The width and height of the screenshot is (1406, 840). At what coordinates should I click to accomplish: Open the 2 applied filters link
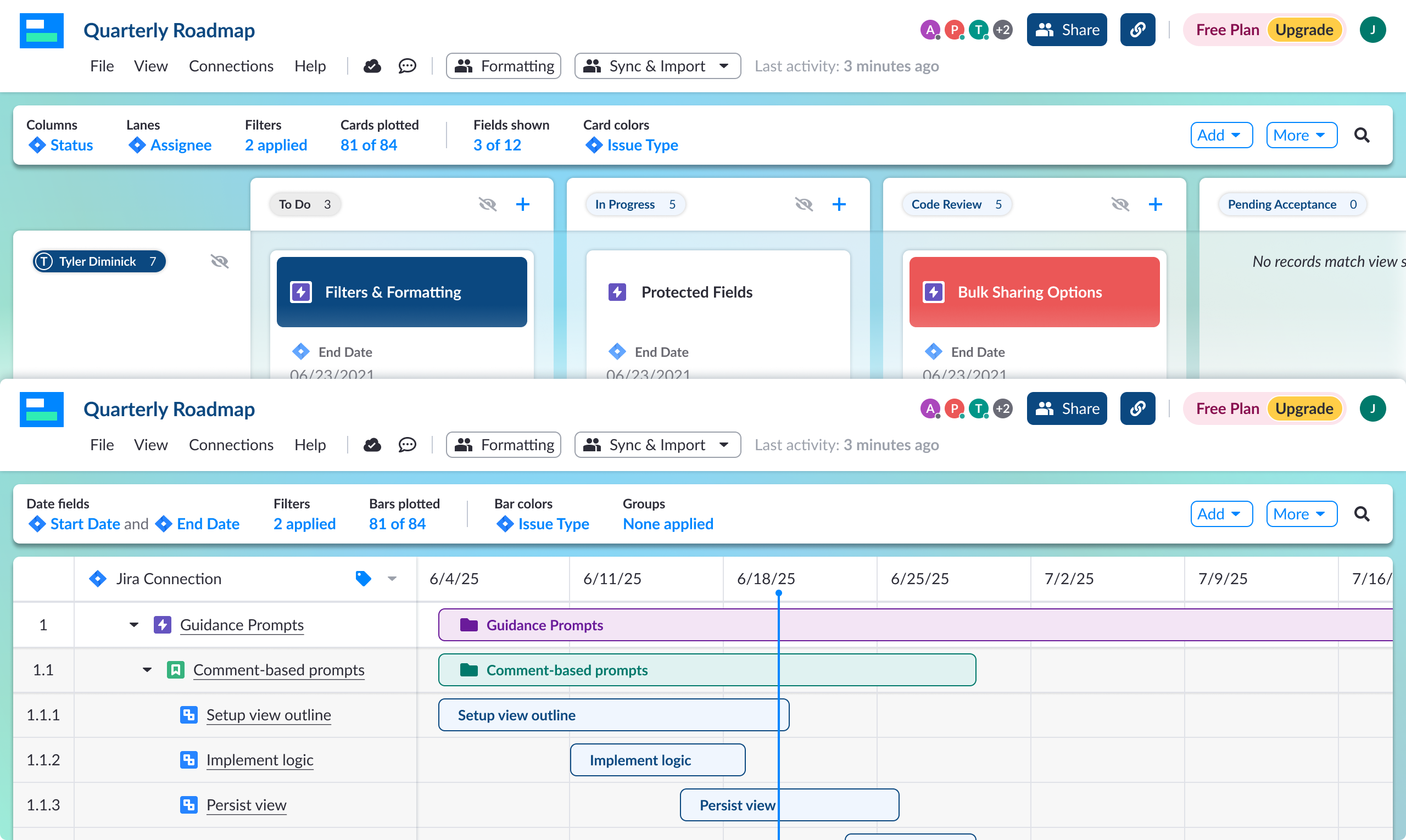(x=276, y=145)
